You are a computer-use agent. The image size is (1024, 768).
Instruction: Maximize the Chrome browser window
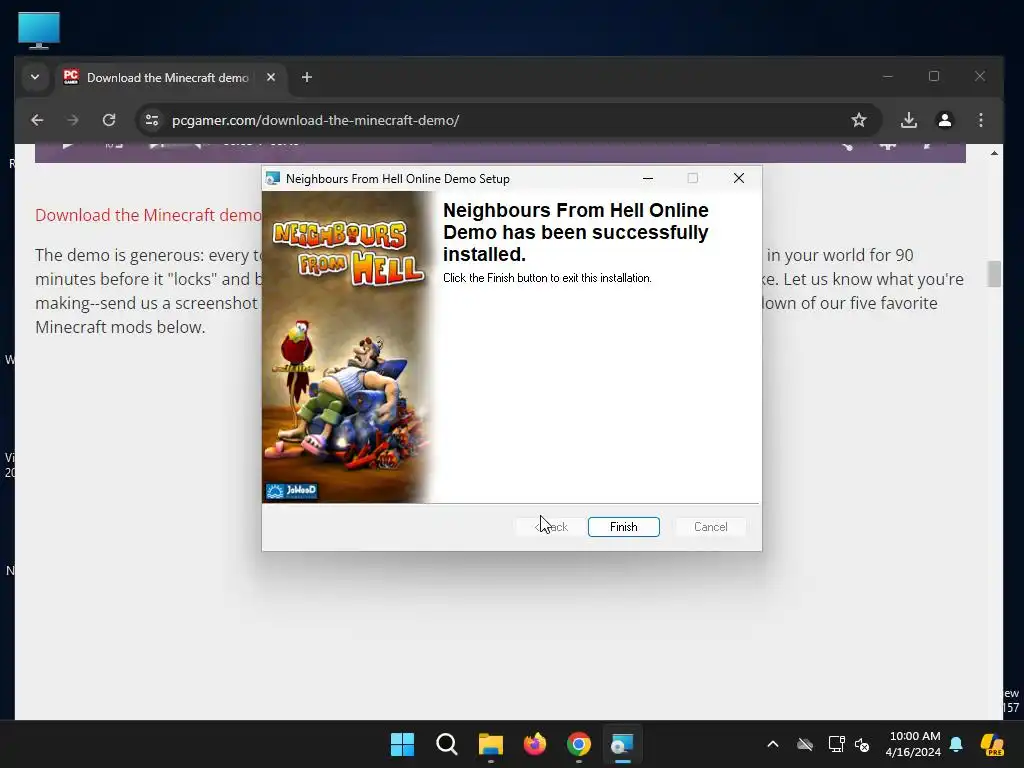pos(934,76)
